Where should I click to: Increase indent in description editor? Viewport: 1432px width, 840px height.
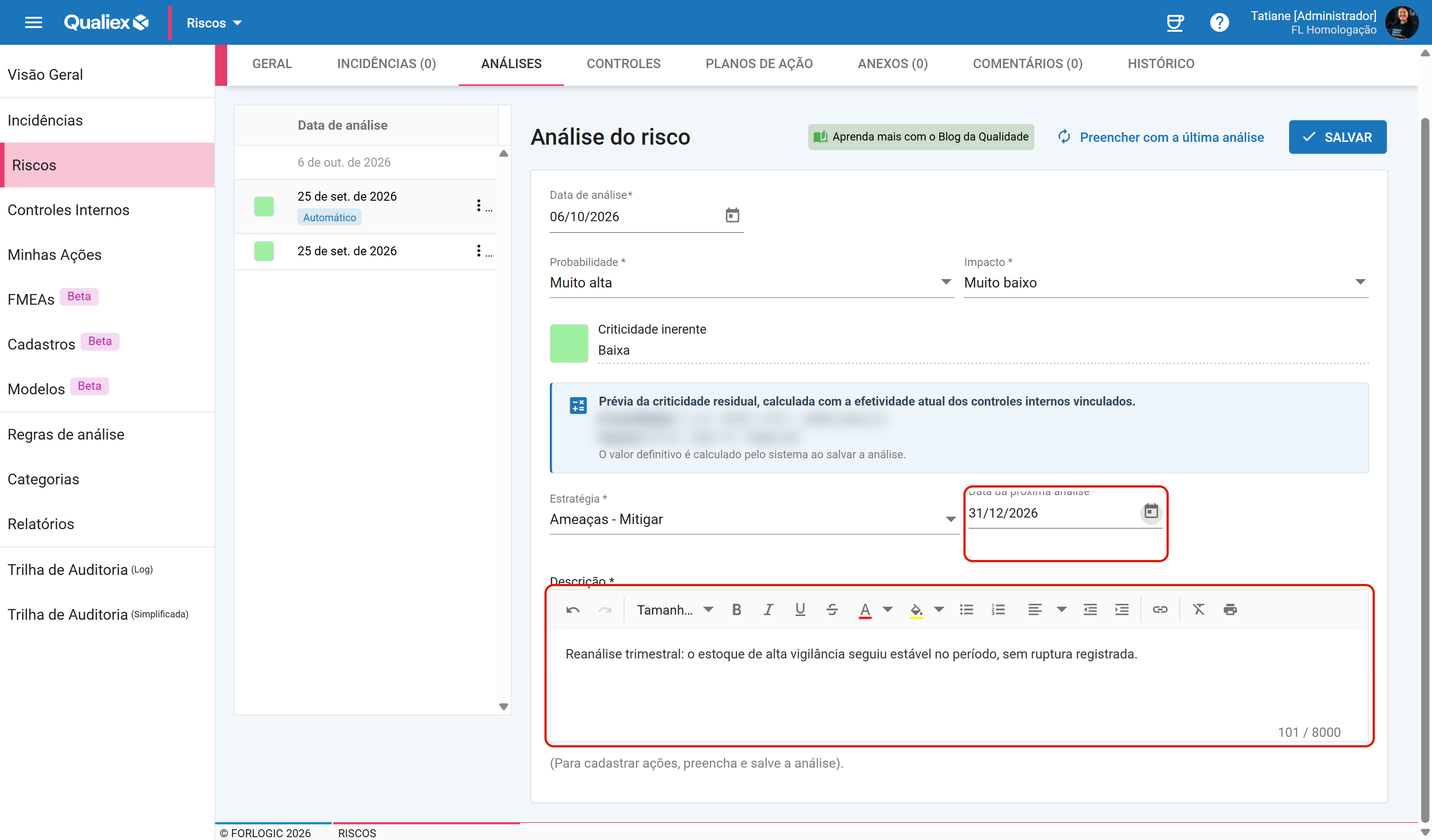coord(1122,610)
